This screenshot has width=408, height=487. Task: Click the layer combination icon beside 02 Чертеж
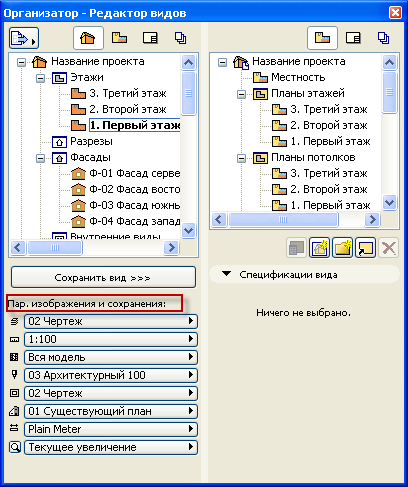click(14, 321)
